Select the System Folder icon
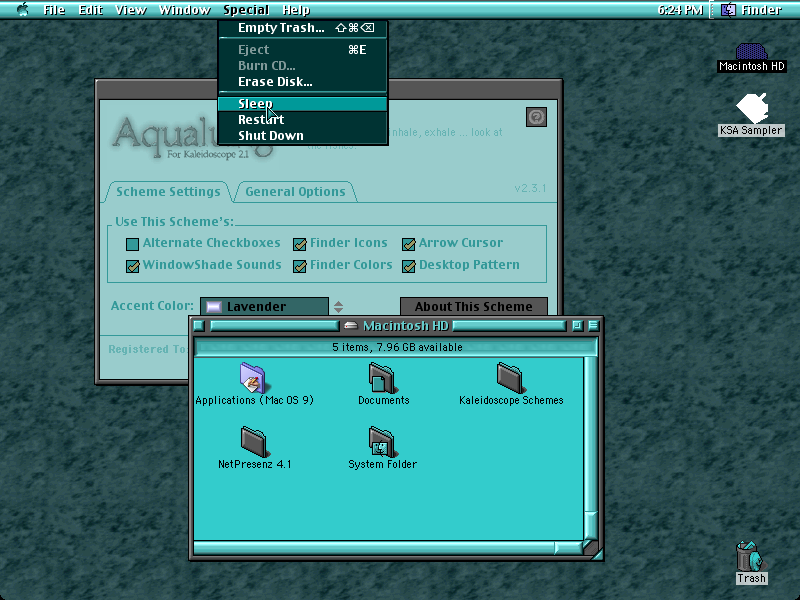 point(382,441)
